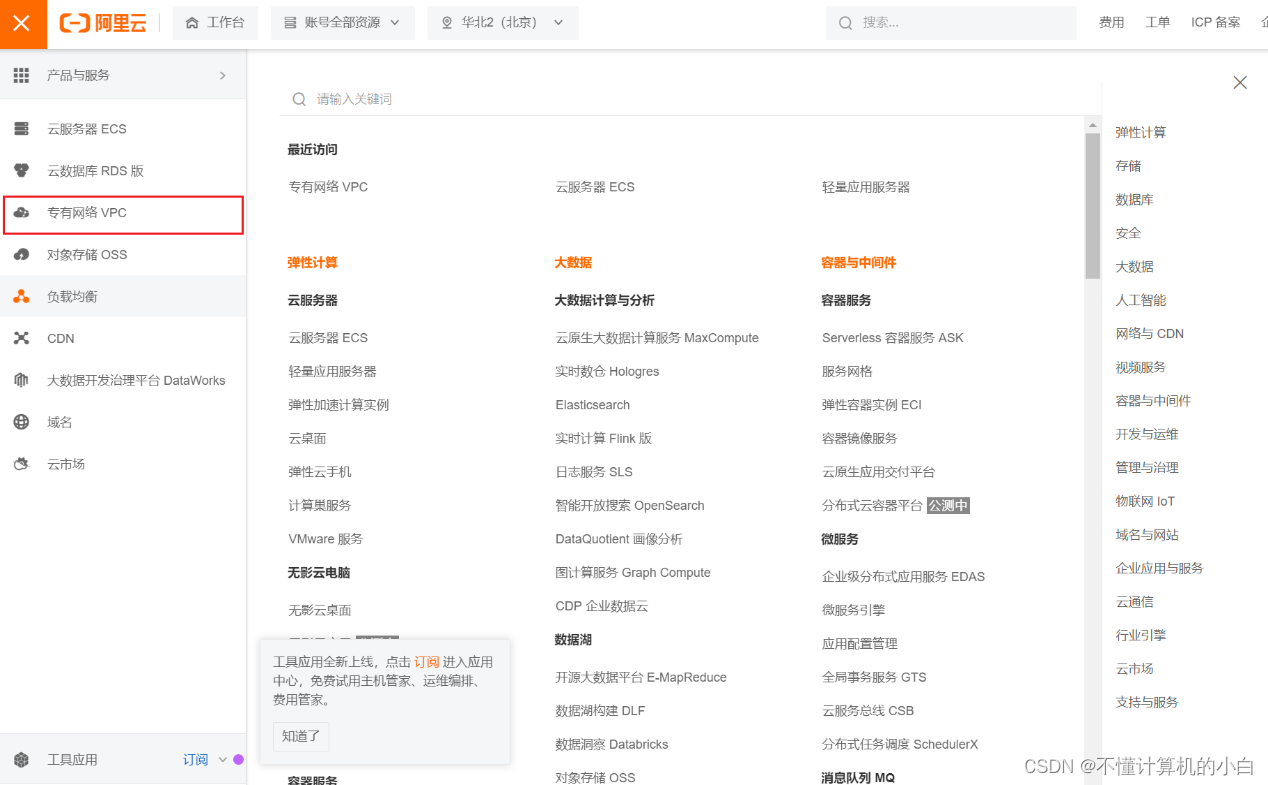Open 无影云桌面 link

coord(320,610)
